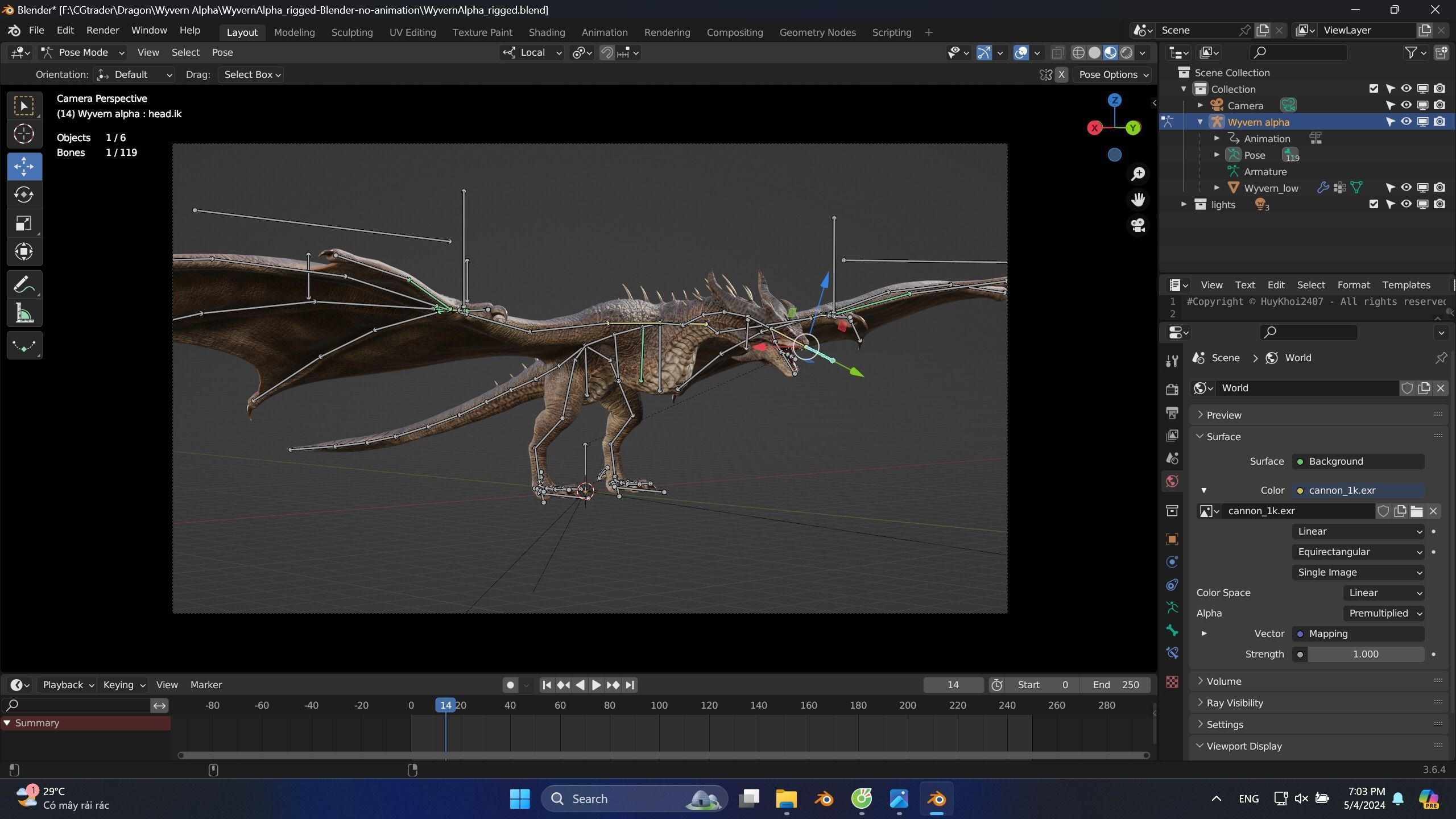
Task: Uncheck the lights collection exclude checkbox
Action: [x=1374, y=204]
